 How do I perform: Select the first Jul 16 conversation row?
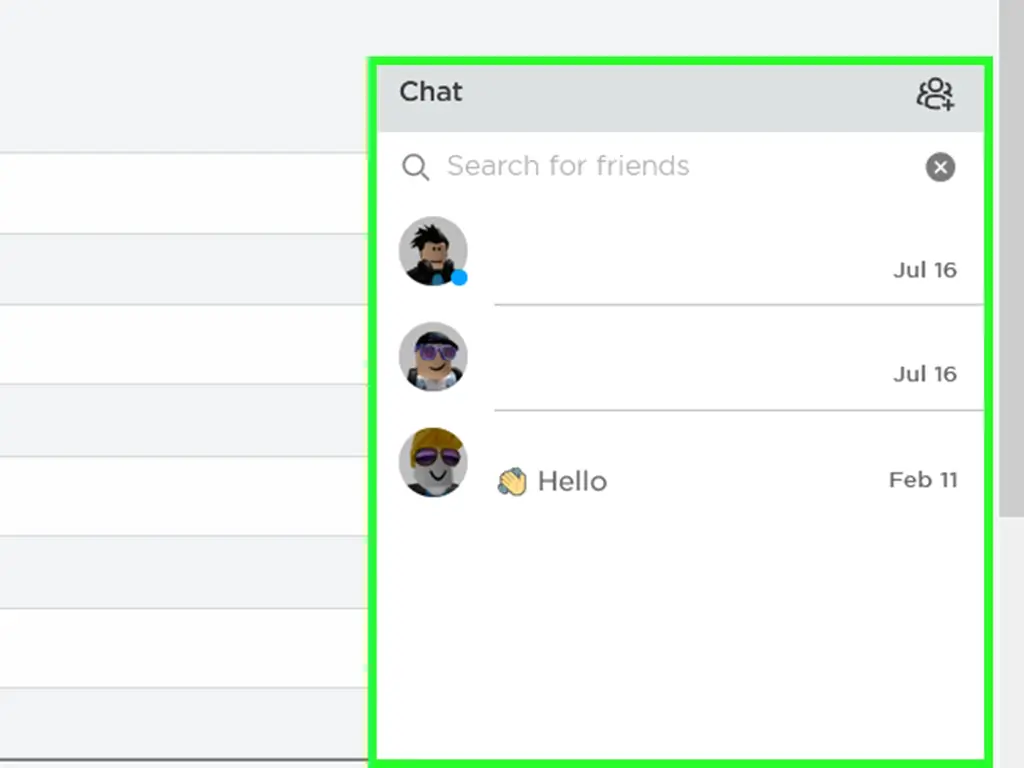679,253
